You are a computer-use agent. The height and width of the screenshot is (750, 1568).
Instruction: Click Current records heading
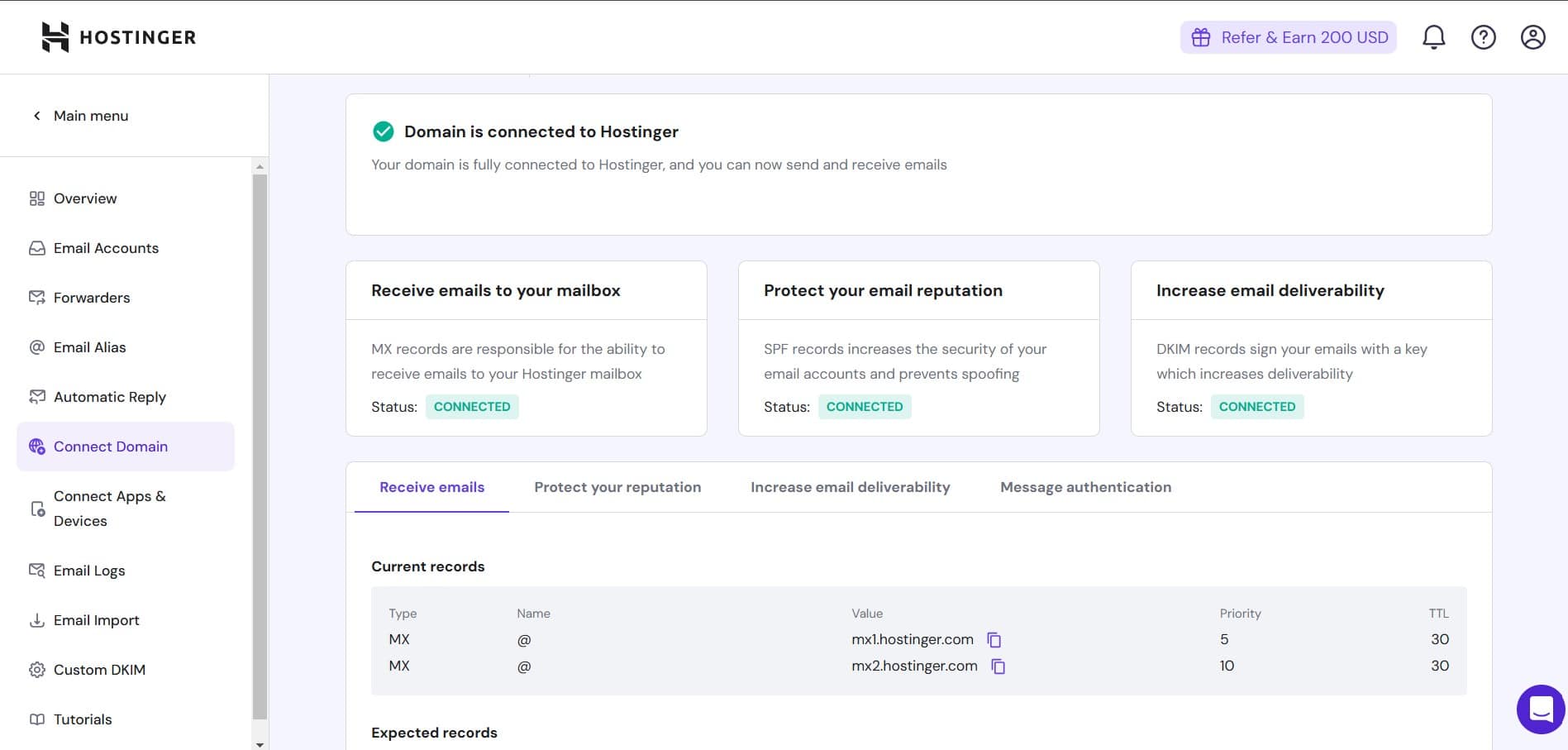(428, 566)
